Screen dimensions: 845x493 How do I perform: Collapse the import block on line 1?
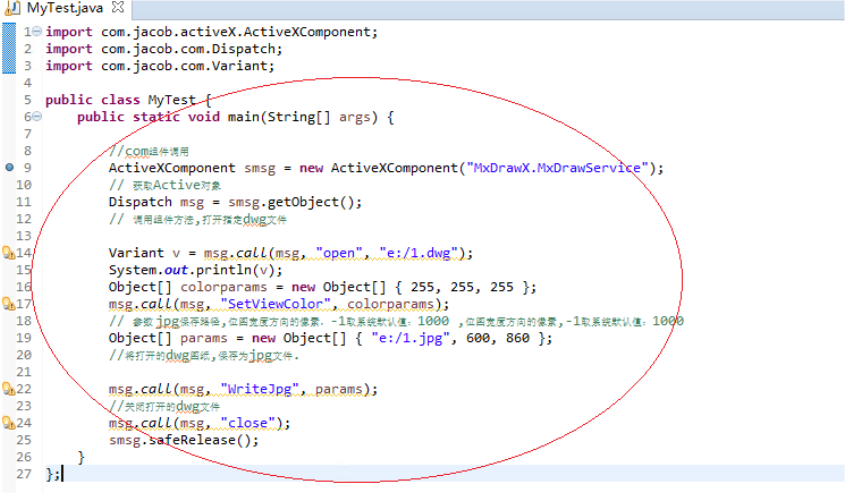(37, 32)
